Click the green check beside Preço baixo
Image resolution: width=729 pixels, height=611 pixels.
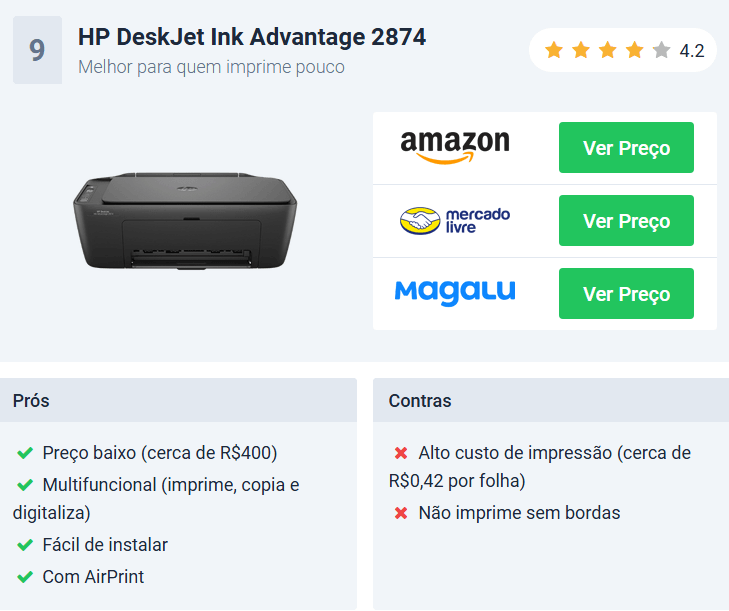click(x=25, y=452)
